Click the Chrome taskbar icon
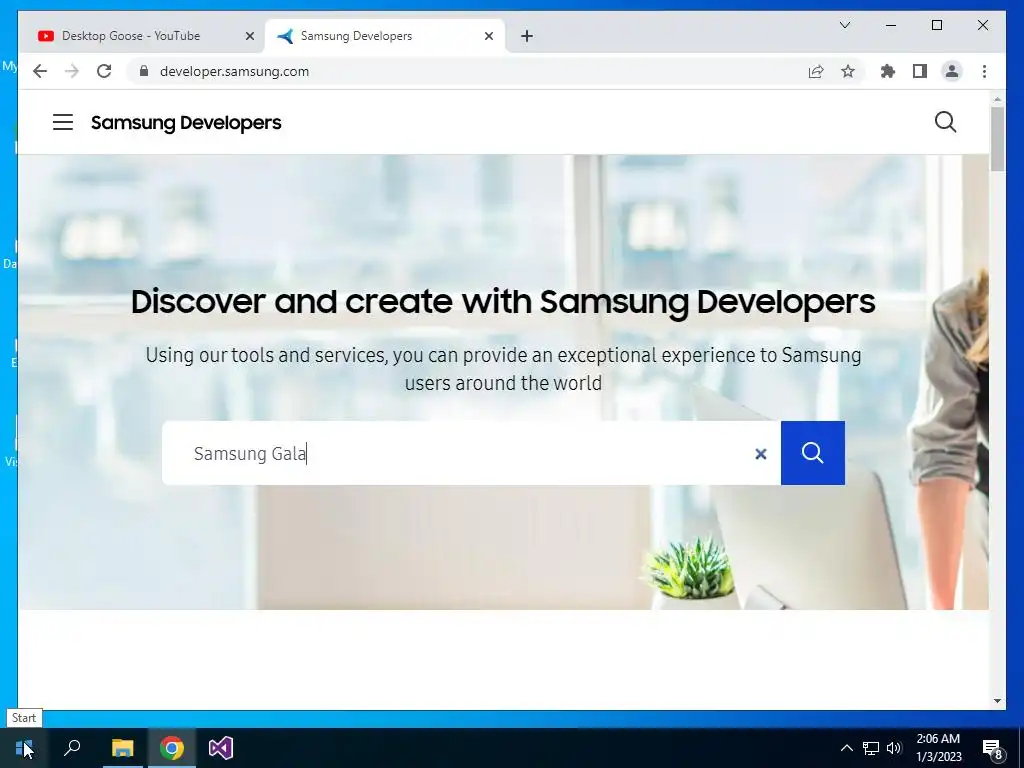 [172, 748]
